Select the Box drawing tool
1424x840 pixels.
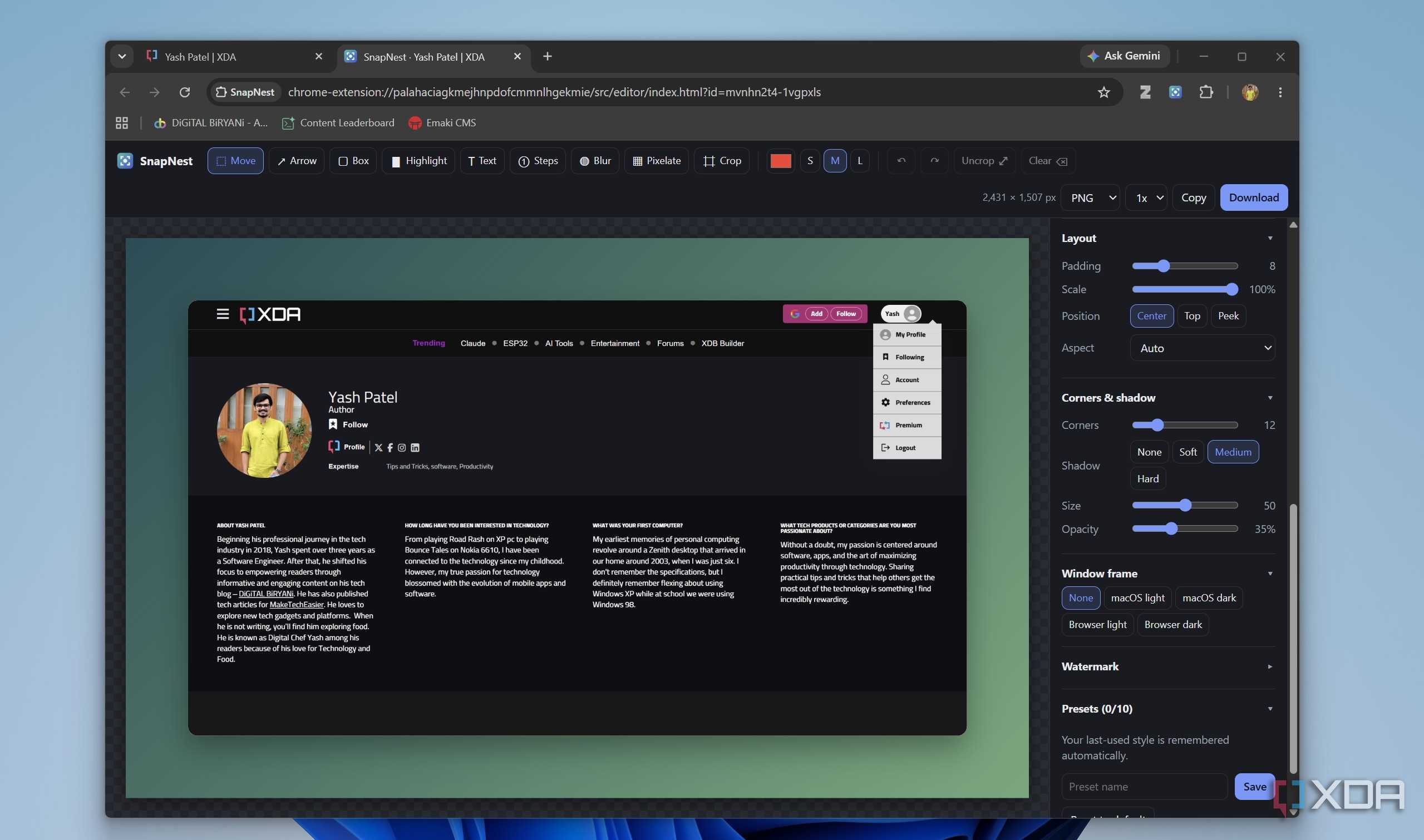pyautogui.click(x=353, y=161)
